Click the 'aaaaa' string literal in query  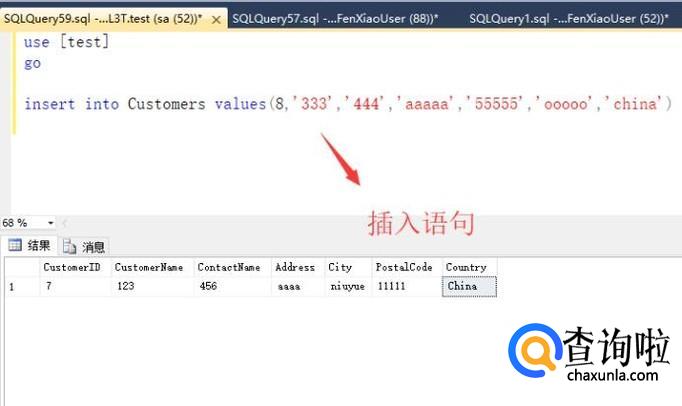426,104
